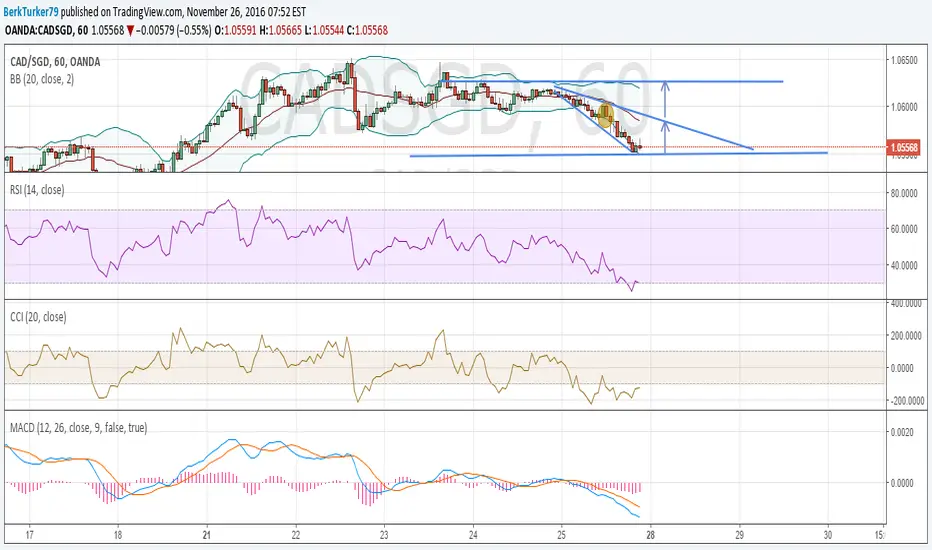Open the BerkTurker79 author link
This screenshot has height=550, width=932.
[31, 11]
